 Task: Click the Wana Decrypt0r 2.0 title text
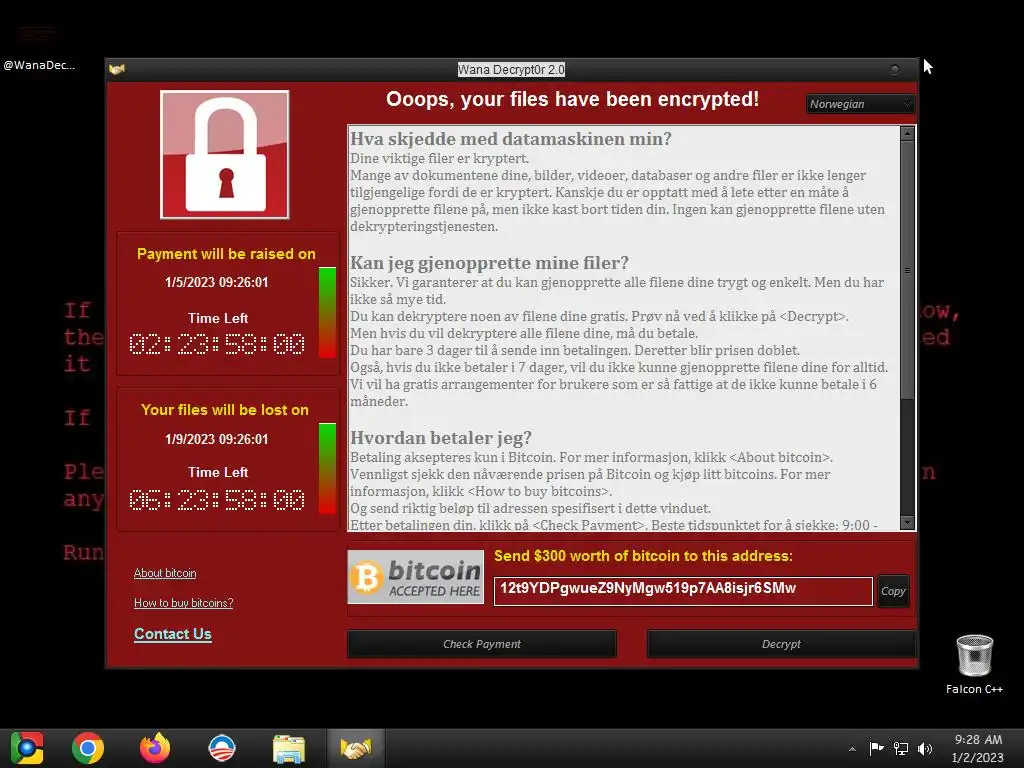pyautogui.click(x=511, y=69)
